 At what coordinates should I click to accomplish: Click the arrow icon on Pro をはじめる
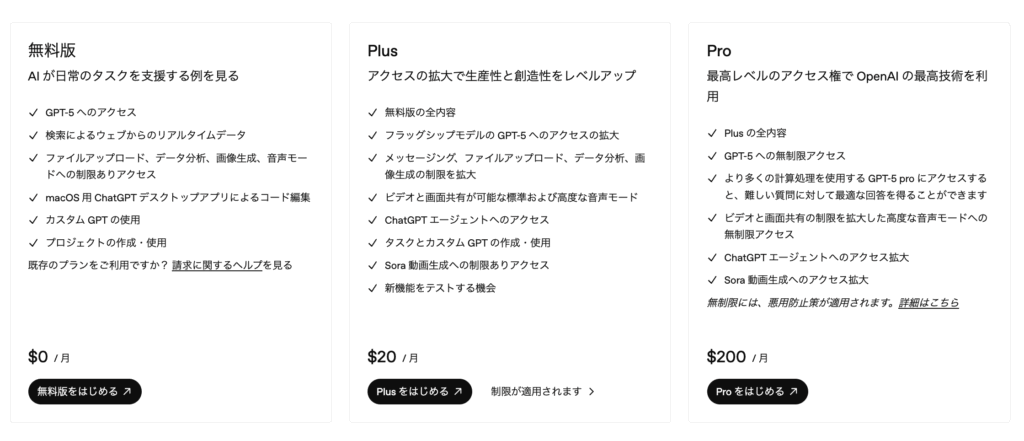click(x=793, y=392)
